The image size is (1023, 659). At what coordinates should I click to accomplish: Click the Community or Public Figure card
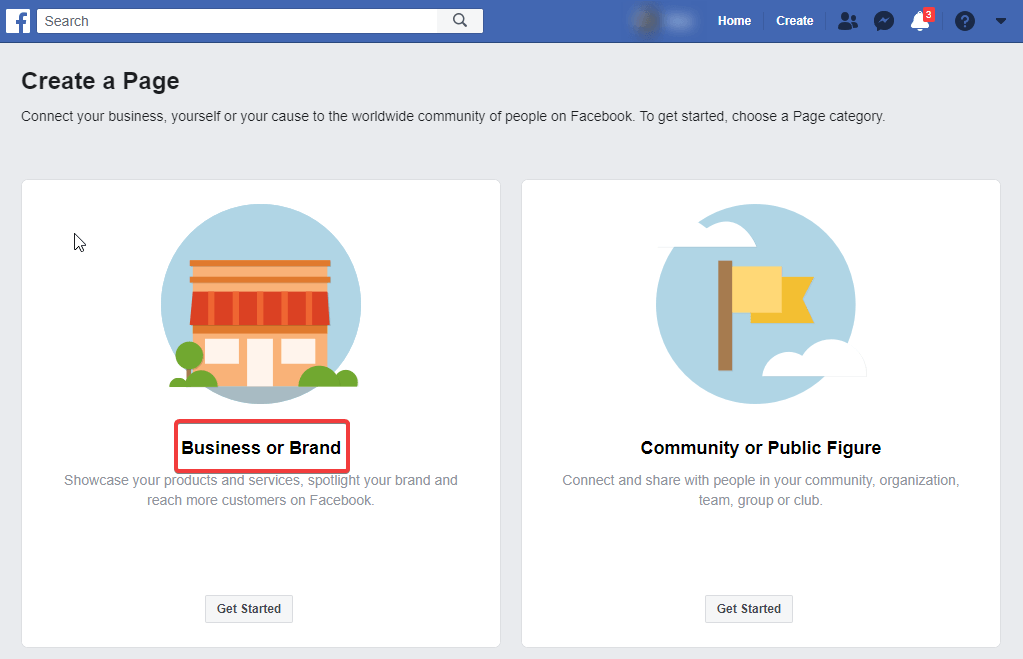pos(760,413)
